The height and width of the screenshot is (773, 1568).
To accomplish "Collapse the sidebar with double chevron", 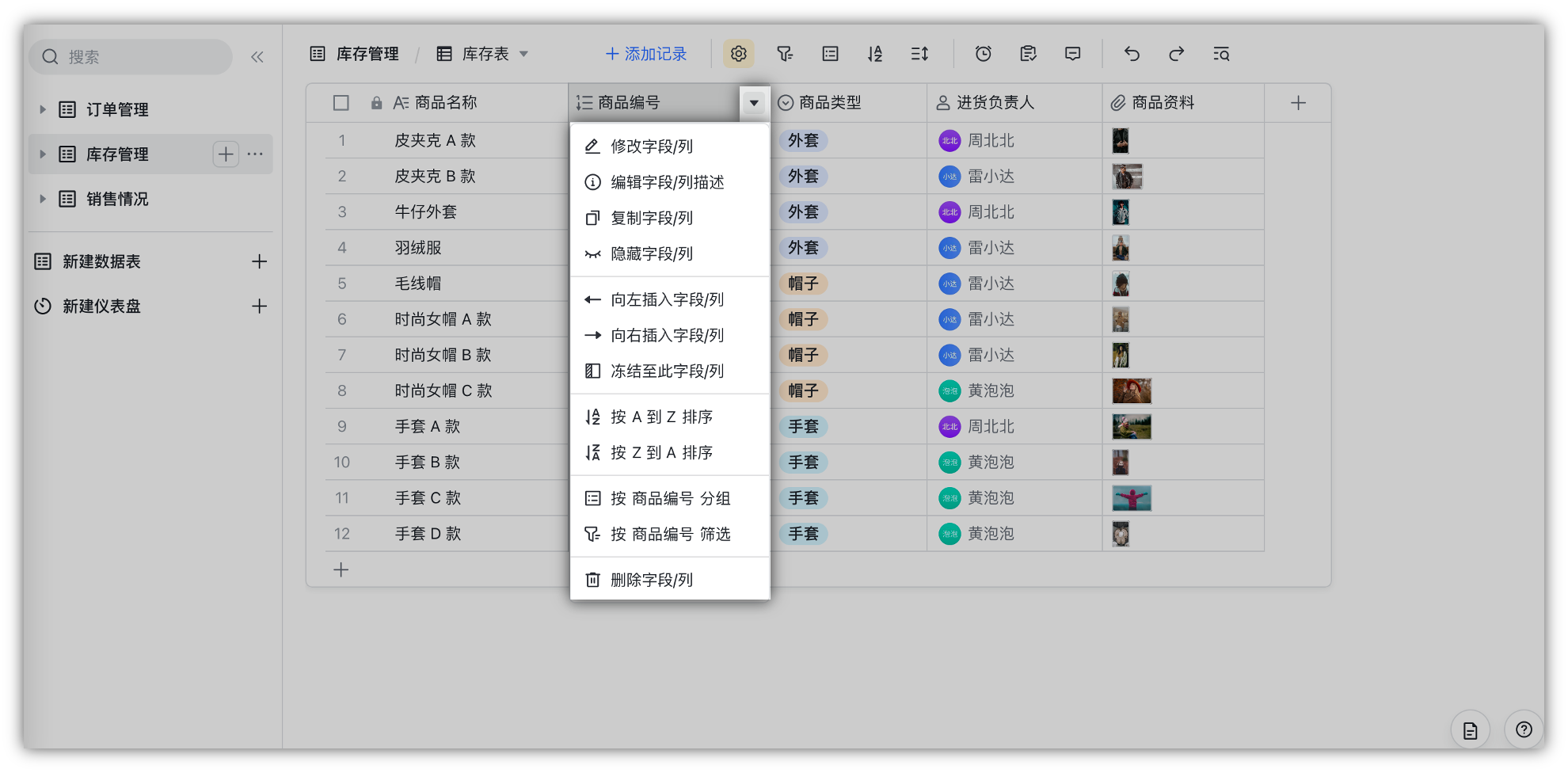I will [x=257, y=57].
